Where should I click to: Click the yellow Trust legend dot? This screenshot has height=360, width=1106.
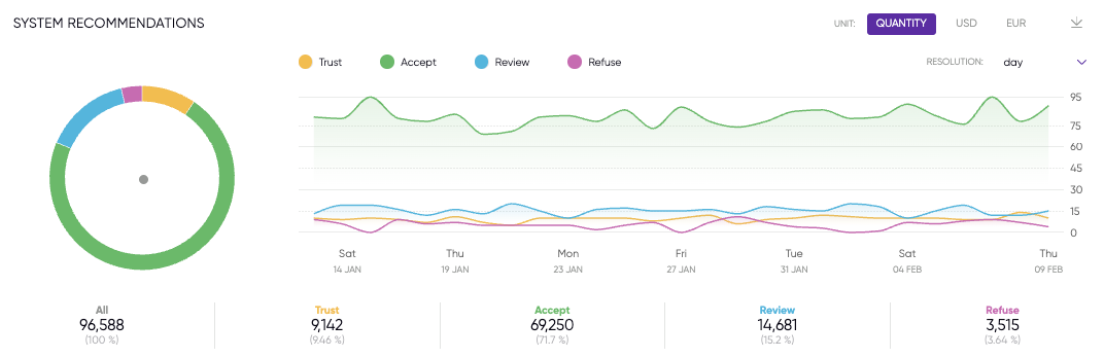[x=305, y=62]
